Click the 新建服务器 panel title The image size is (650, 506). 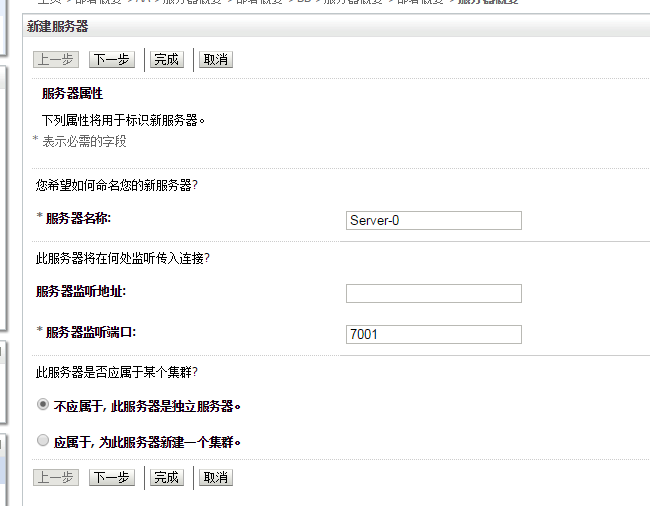(58, 27)
